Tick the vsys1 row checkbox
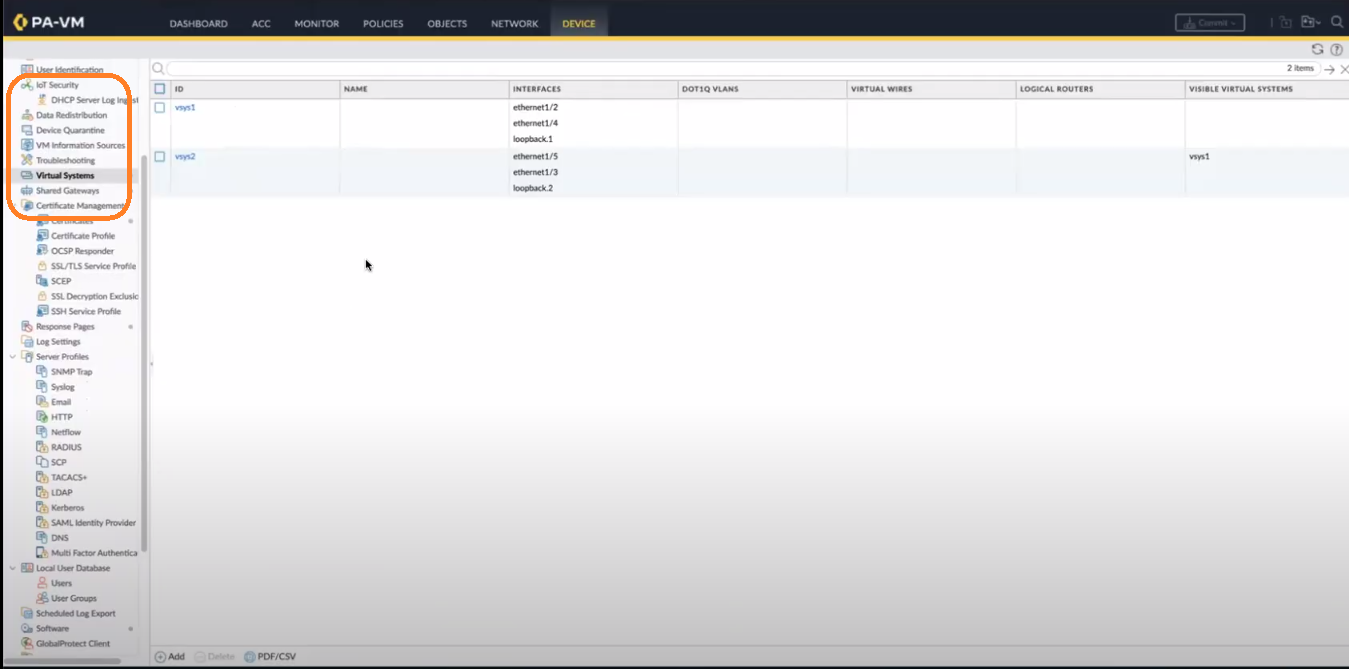 [x=160, y=107]
